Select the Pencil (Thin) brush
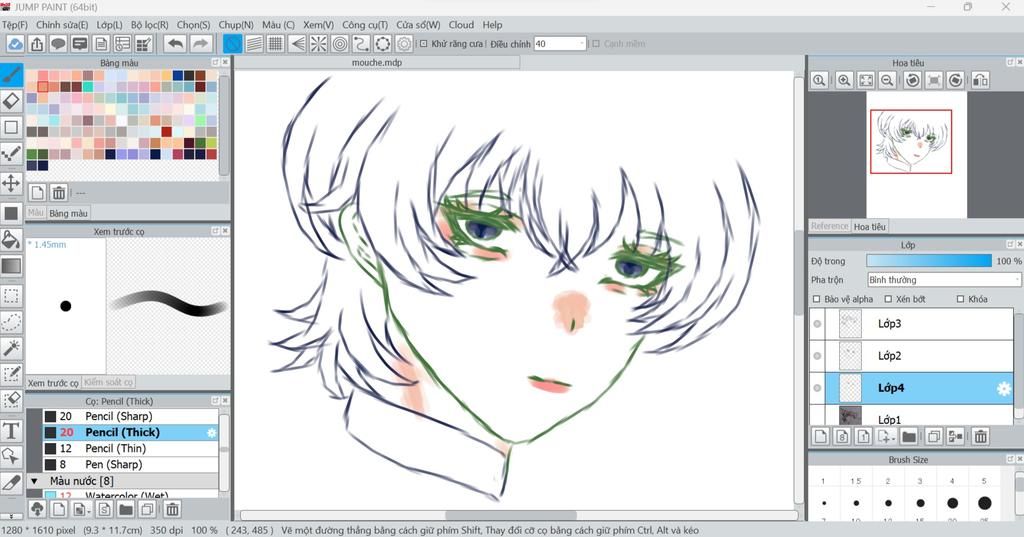Screen dimensions: 1024x537 click(115, 448)
